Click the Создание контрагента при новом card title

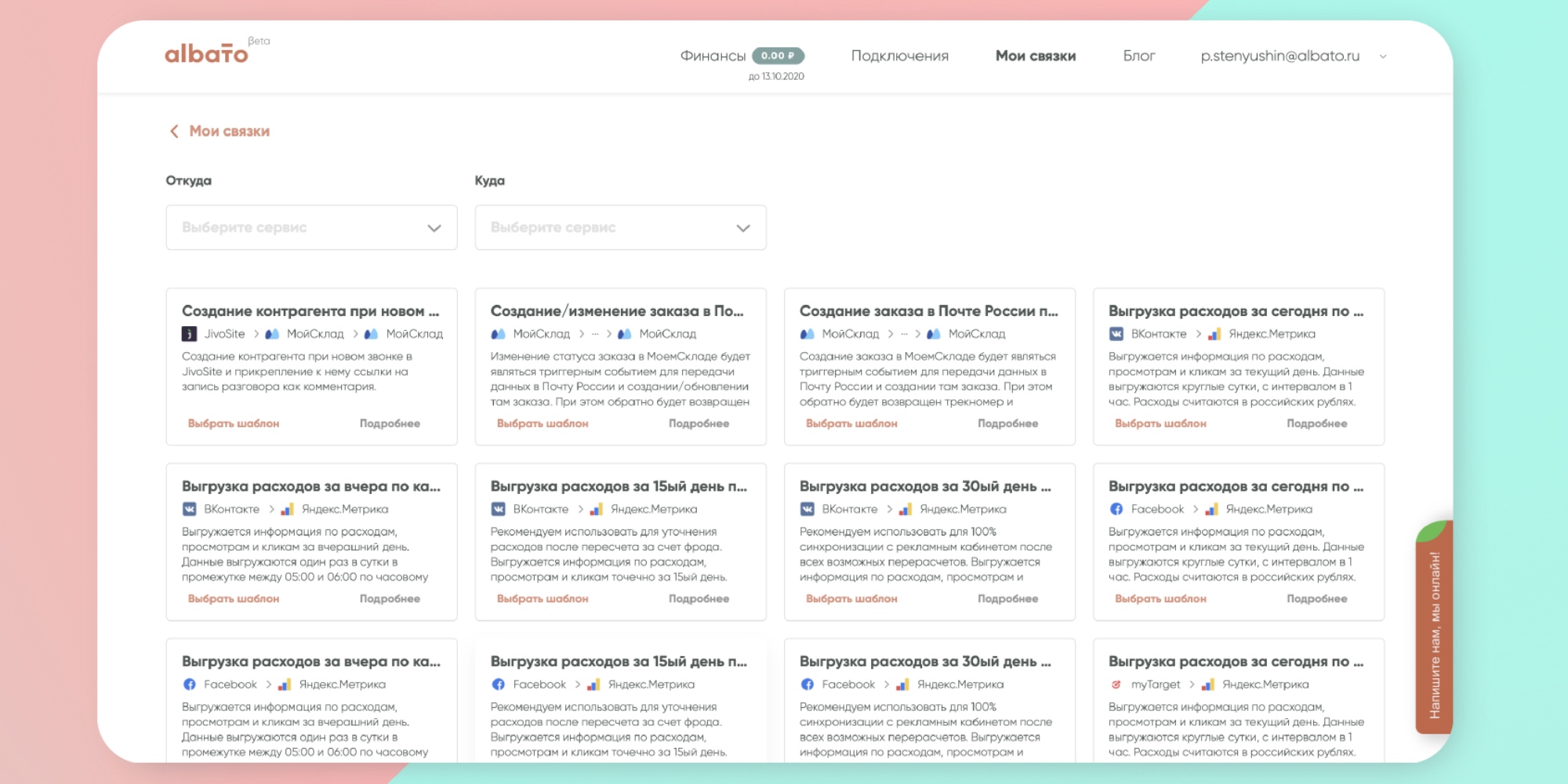point(310,311)
